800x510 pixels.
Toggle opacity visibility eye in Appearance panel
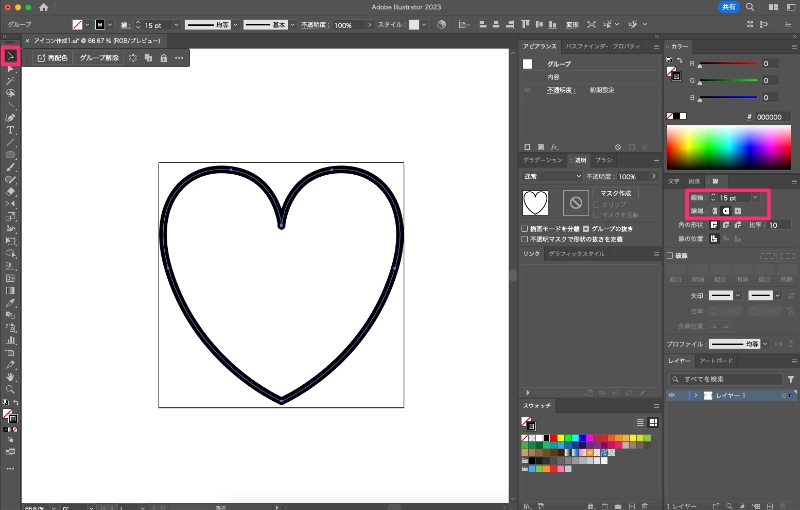(528, 90)
